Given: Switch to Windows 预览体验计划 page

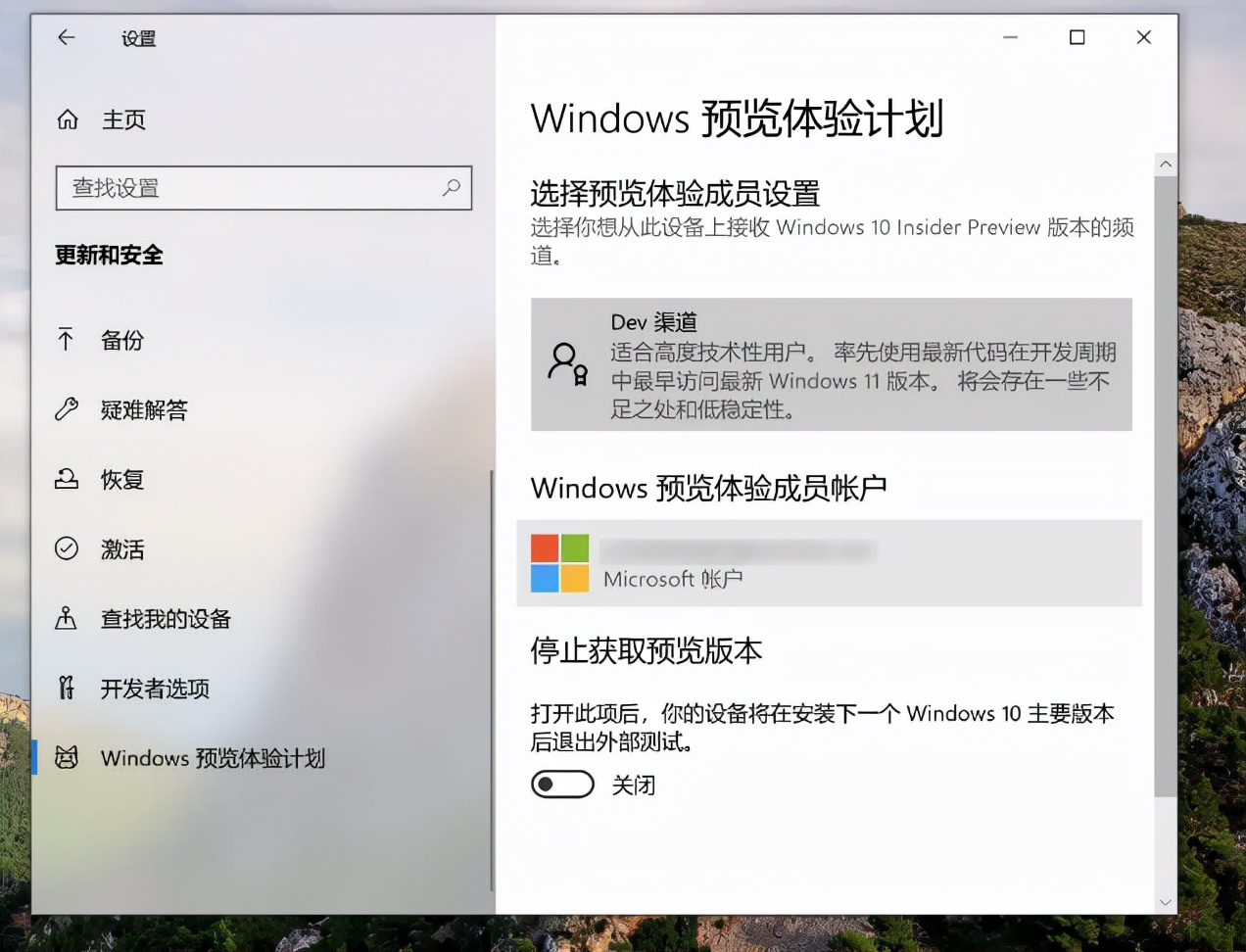Looking at the screenshot, I should (x=214, y=757).
